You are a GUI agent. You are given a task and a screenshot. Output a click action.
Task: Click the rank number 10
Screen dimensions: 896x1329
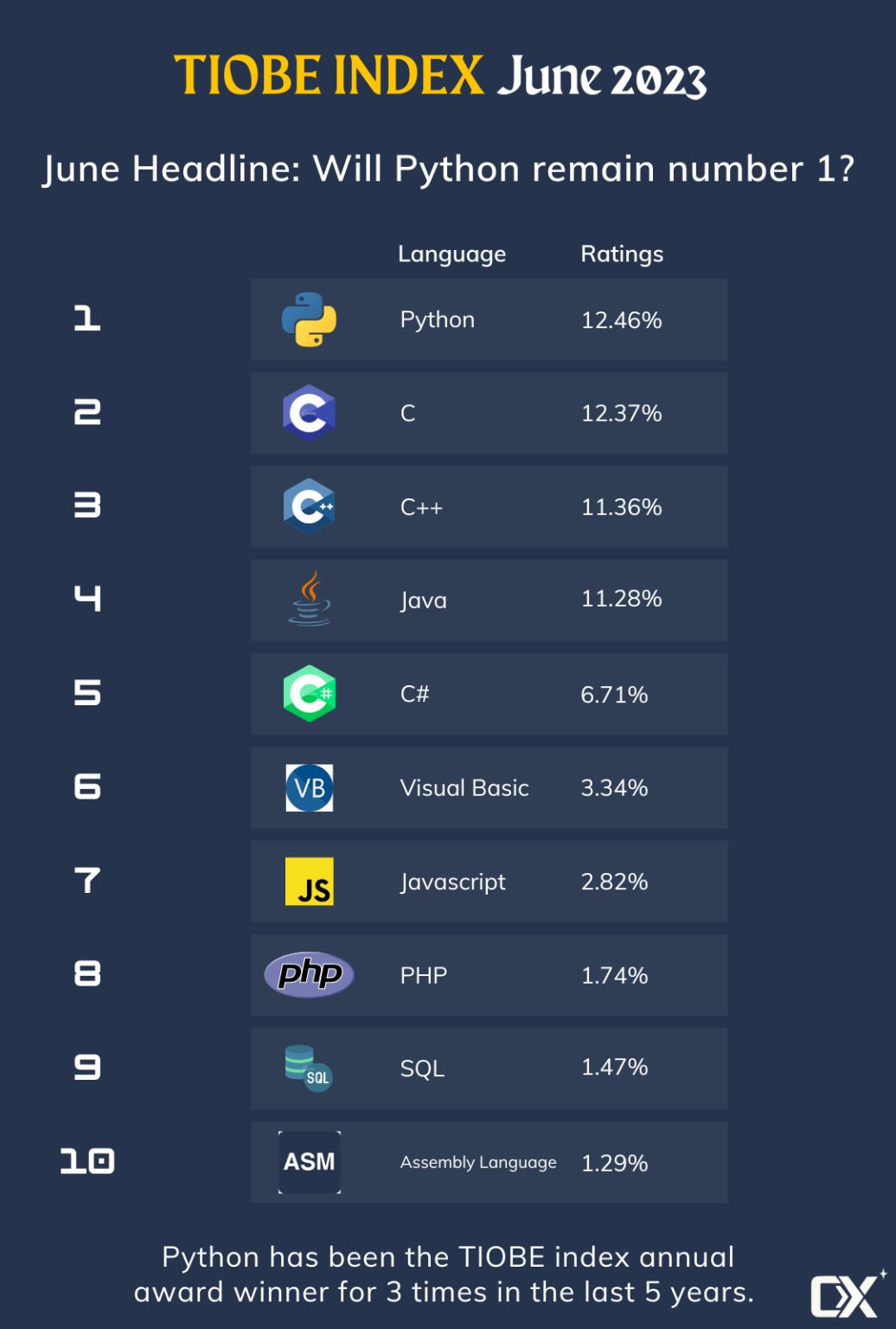point(87,1161)
